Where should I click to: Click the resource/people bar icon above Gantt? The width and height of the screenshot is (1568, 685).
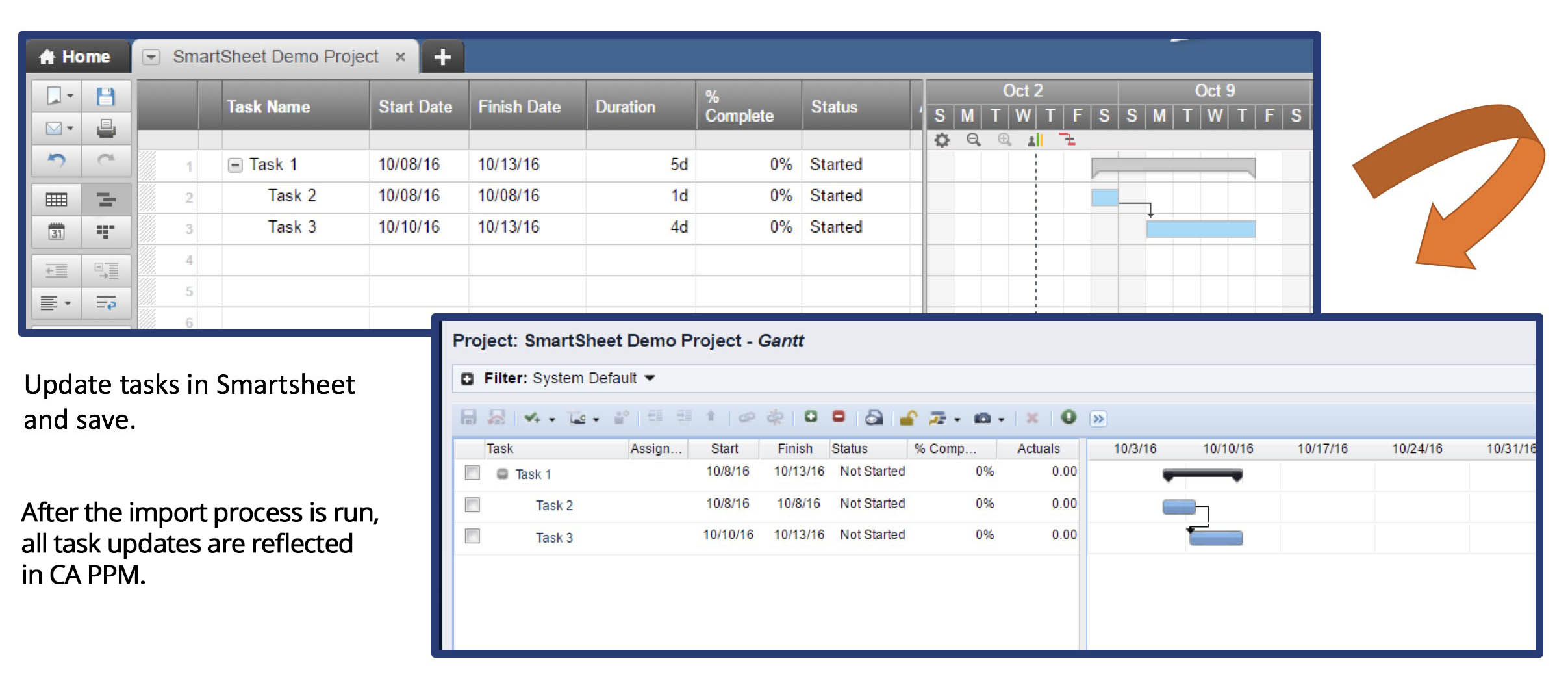click(1035, 140)
